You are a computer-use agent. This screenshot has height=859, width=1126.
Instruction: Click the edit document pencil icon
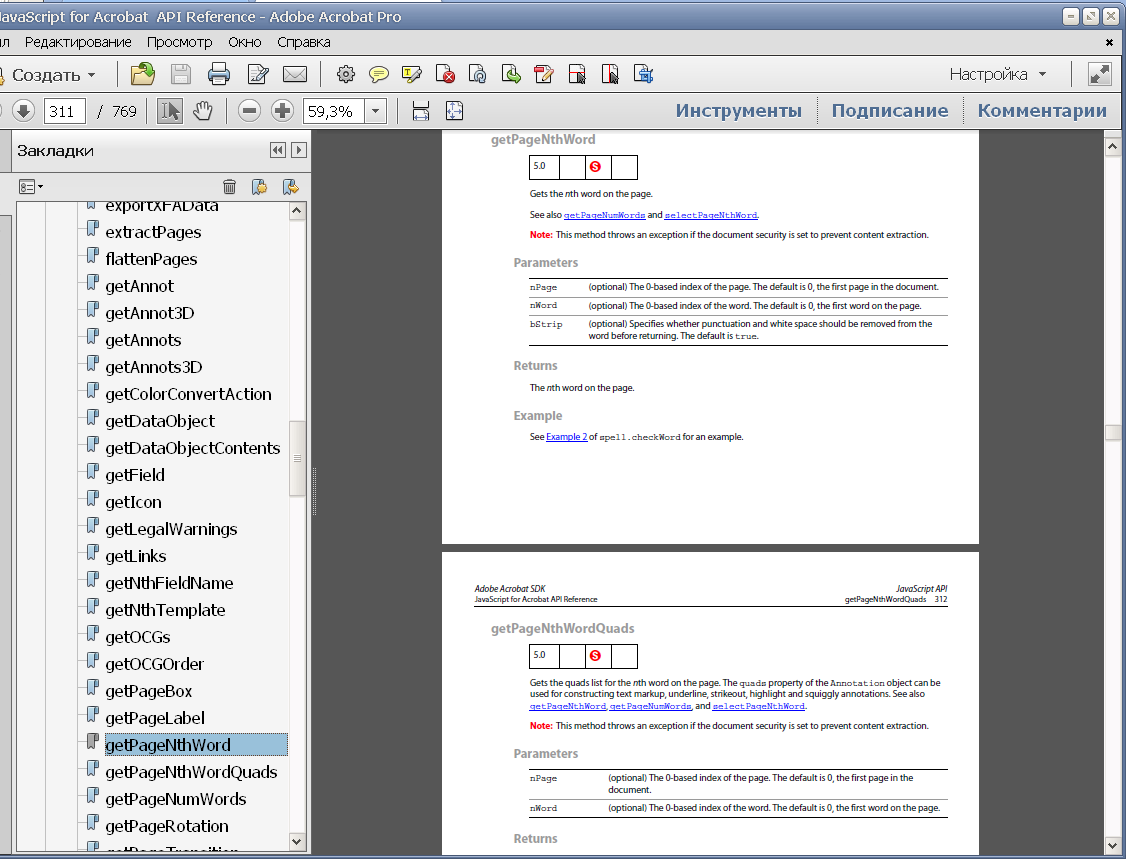coord(257,74)
